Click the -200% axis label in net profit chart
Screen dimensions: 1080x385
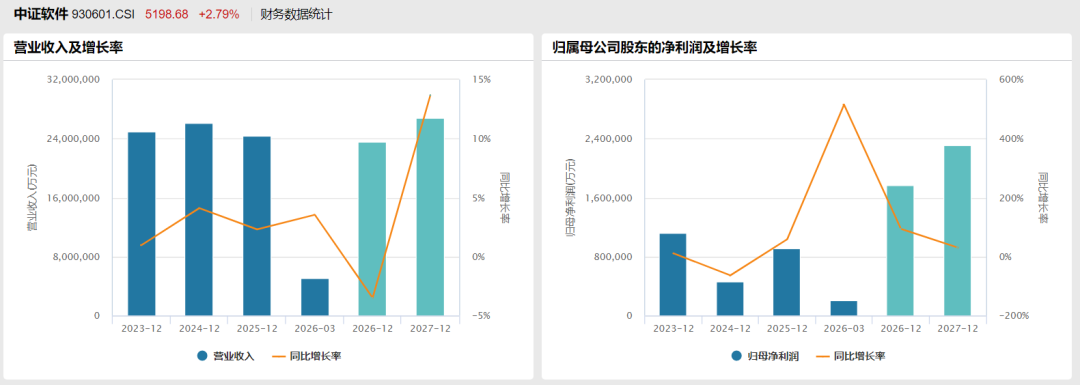click(1016, 316)
